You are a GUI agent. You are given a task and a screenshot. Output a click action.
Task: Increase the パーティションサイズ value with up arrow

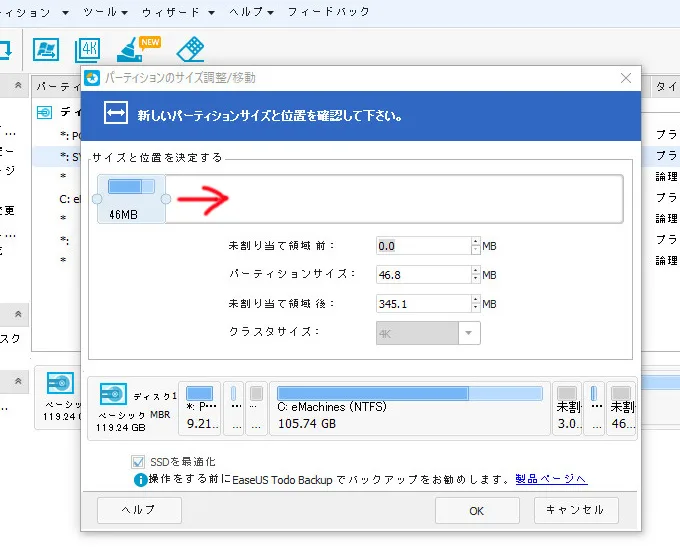[x=475, y=269]
